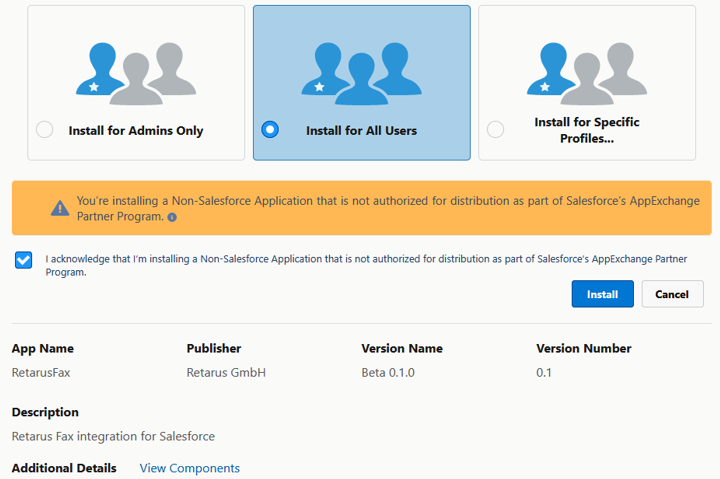Click the Specific Profiles people icon
The height and width of the screenshot is (479, 720).
587,73
